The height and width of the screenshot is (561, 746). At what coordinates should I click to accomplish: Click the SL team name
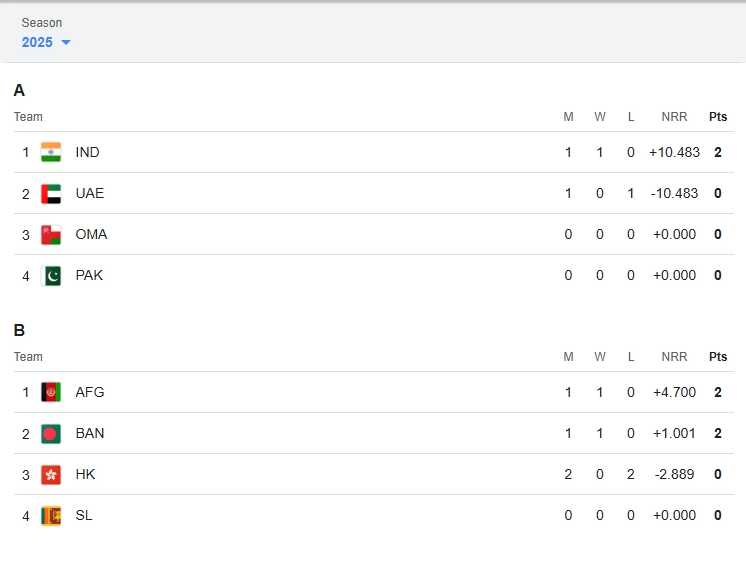point(84,515)
